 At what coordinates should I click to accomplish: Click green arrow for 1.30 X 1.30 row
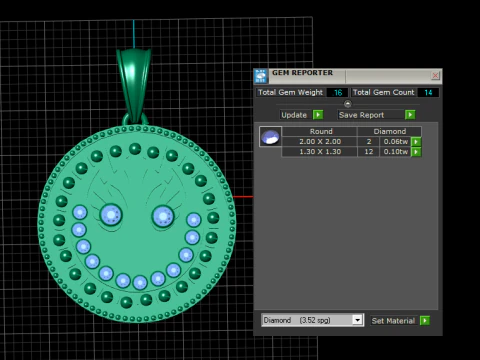click(416, 152)
